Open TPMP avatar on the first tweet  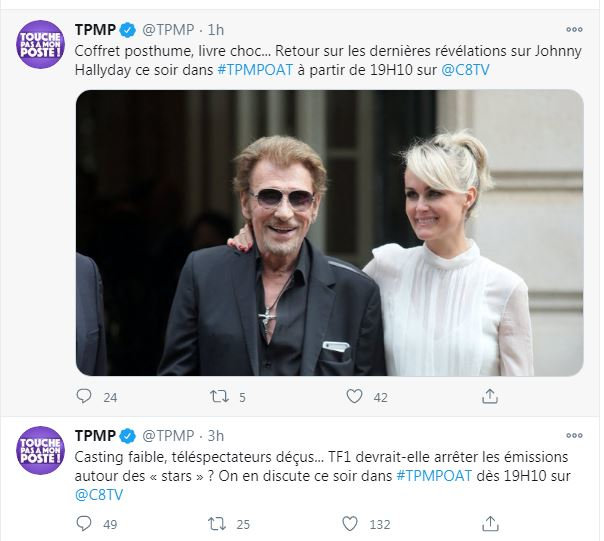40,44
